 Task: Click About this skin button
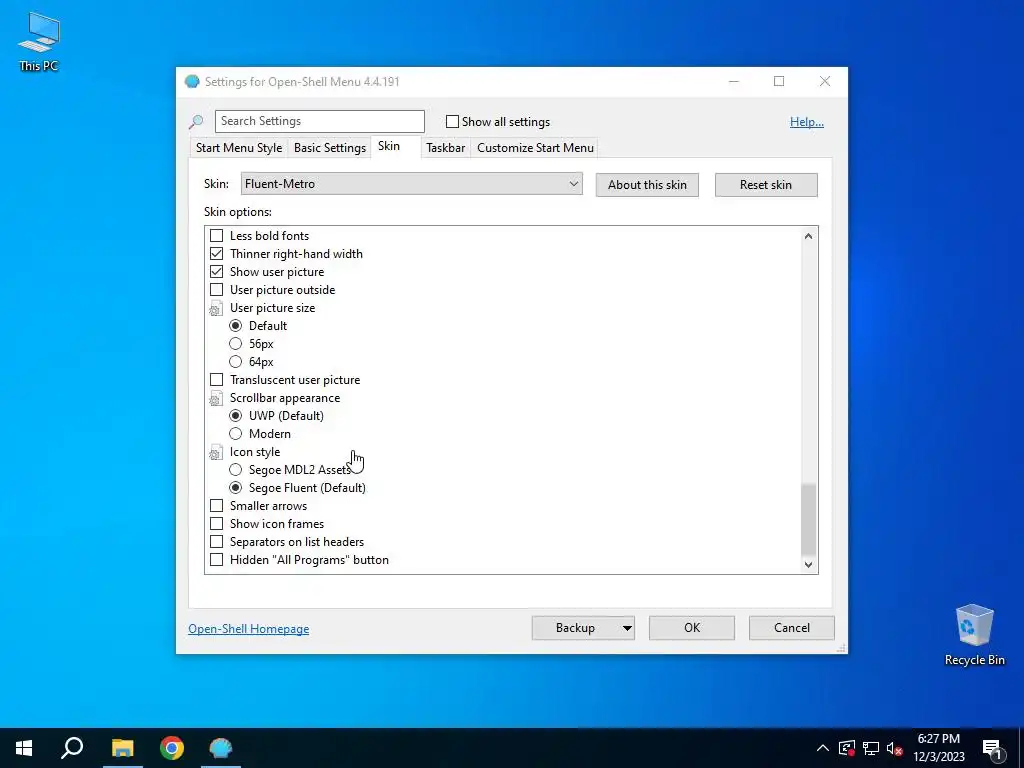(x=647, y=185)
